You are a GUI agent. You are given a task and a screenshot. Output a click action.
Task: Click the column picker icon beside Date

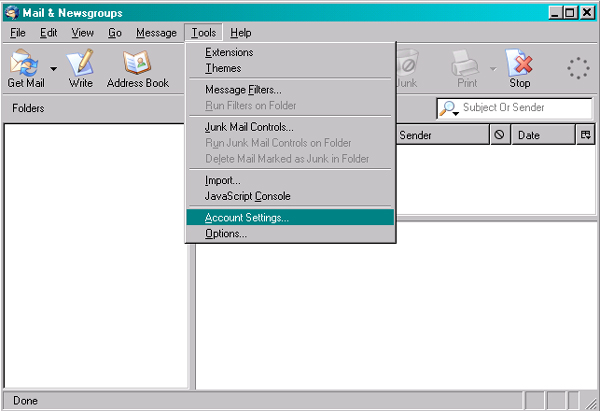(586, 135)
